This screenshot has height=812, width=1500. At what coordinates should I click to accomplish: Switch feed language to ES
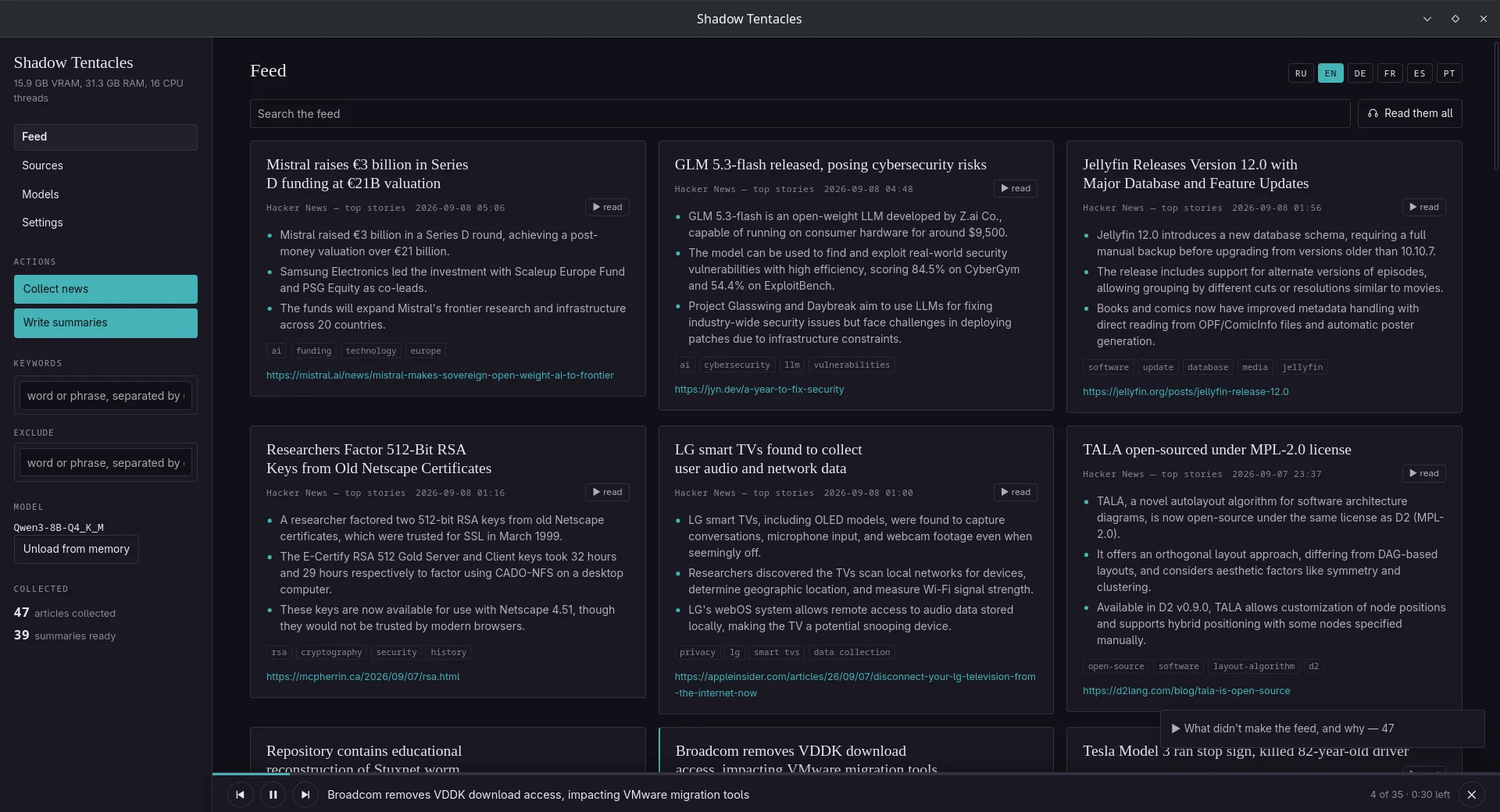coord(1420,73)
